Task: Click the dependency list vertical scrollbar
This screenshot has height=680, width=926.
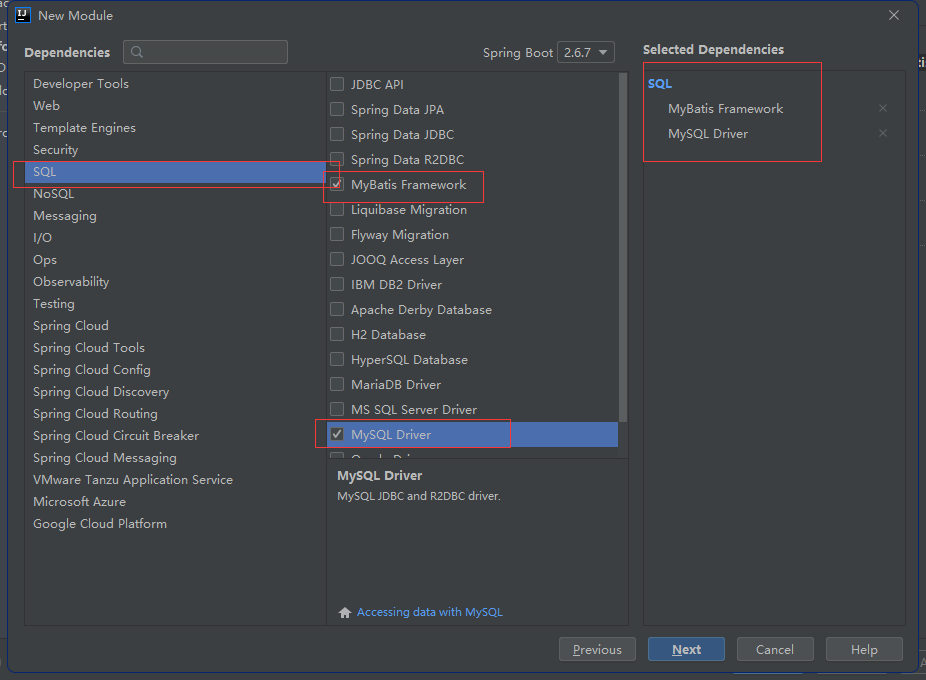Action: point(623,250)
